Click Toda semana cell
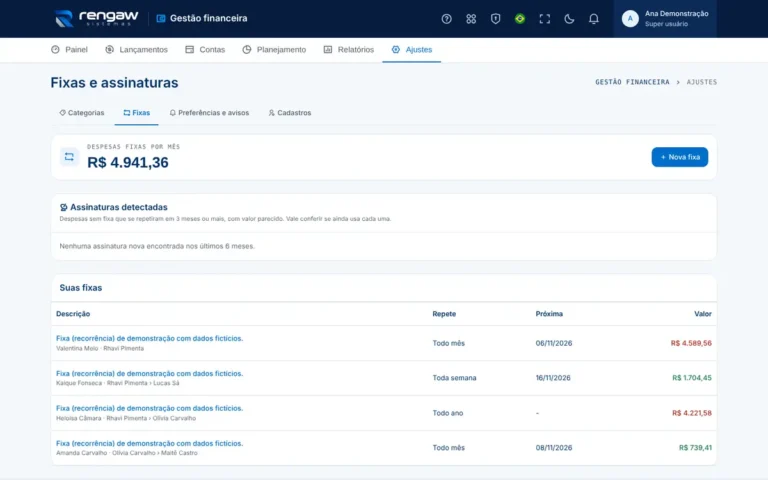This screenshot has height=480, width=768. (454, 378)
